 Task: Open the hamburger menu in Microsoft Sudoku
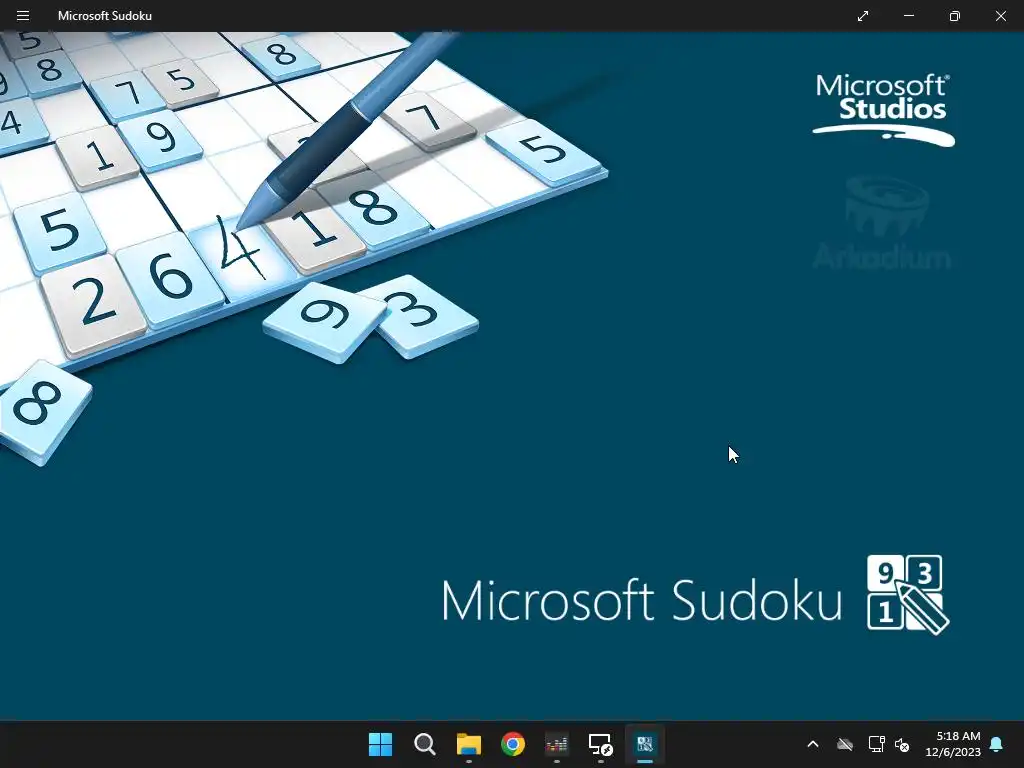[23, 16]
